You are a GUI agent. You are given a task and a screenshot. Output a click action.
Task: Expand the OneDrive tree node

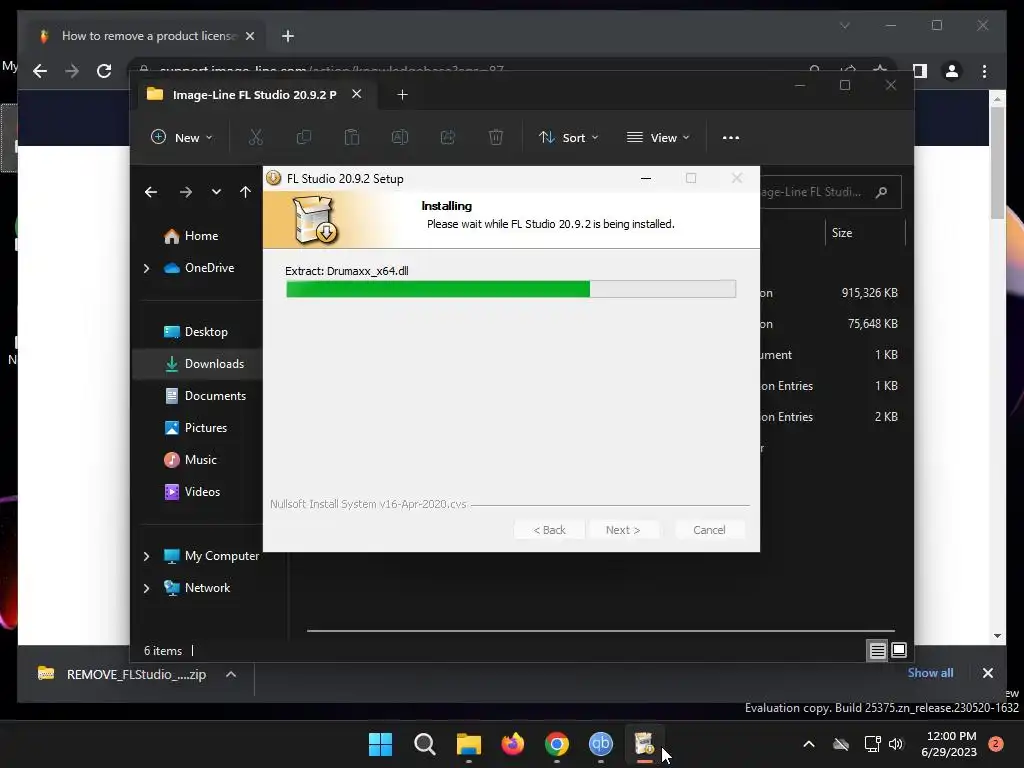click(x=146, y=268)
